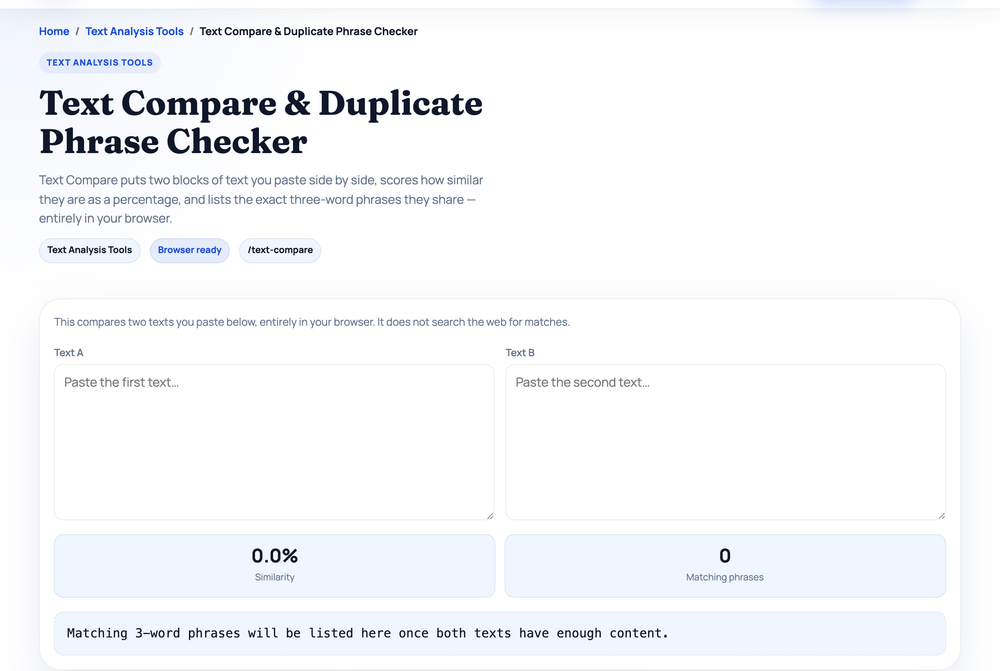Click the browser-only comparison notice text
The height and width of the screenshot is (671, 1000).
[312, 322]
